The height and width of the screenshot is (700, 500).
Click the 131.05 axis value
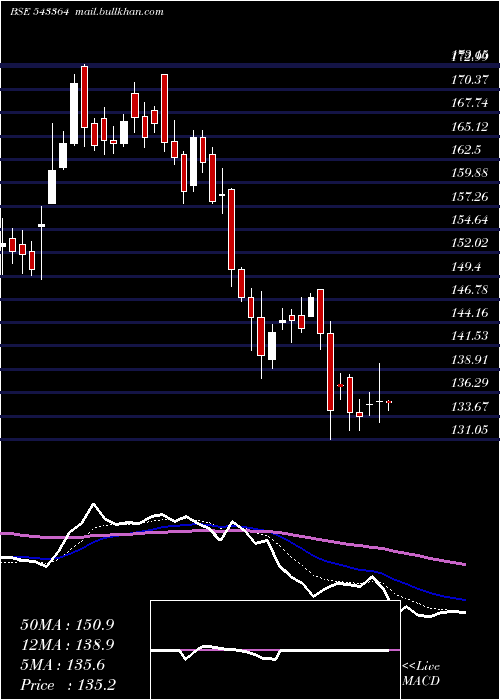pos(470,430)
